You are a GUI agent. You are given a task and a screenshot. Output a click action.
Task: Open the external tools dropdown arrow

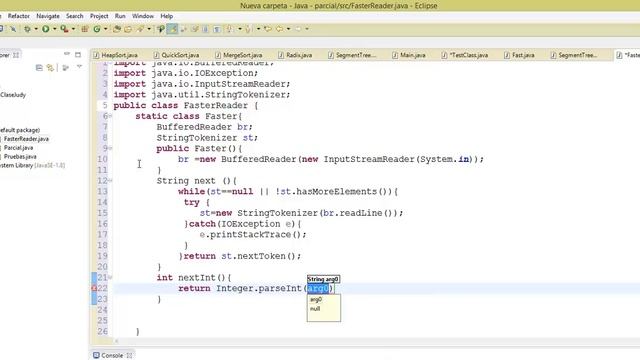click(73, 29)
